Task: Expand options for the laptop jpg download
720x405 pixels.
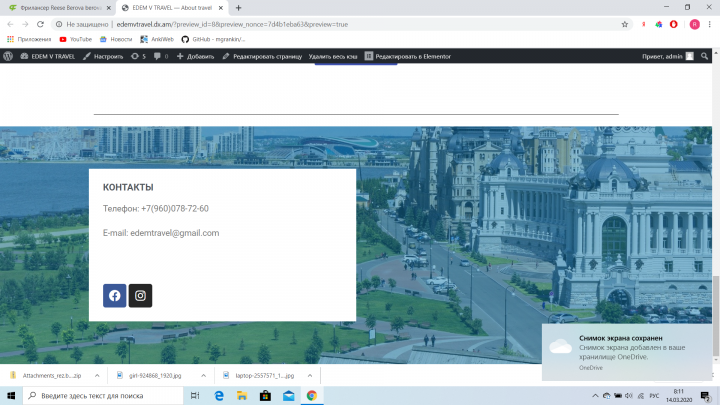Action: 310,376
